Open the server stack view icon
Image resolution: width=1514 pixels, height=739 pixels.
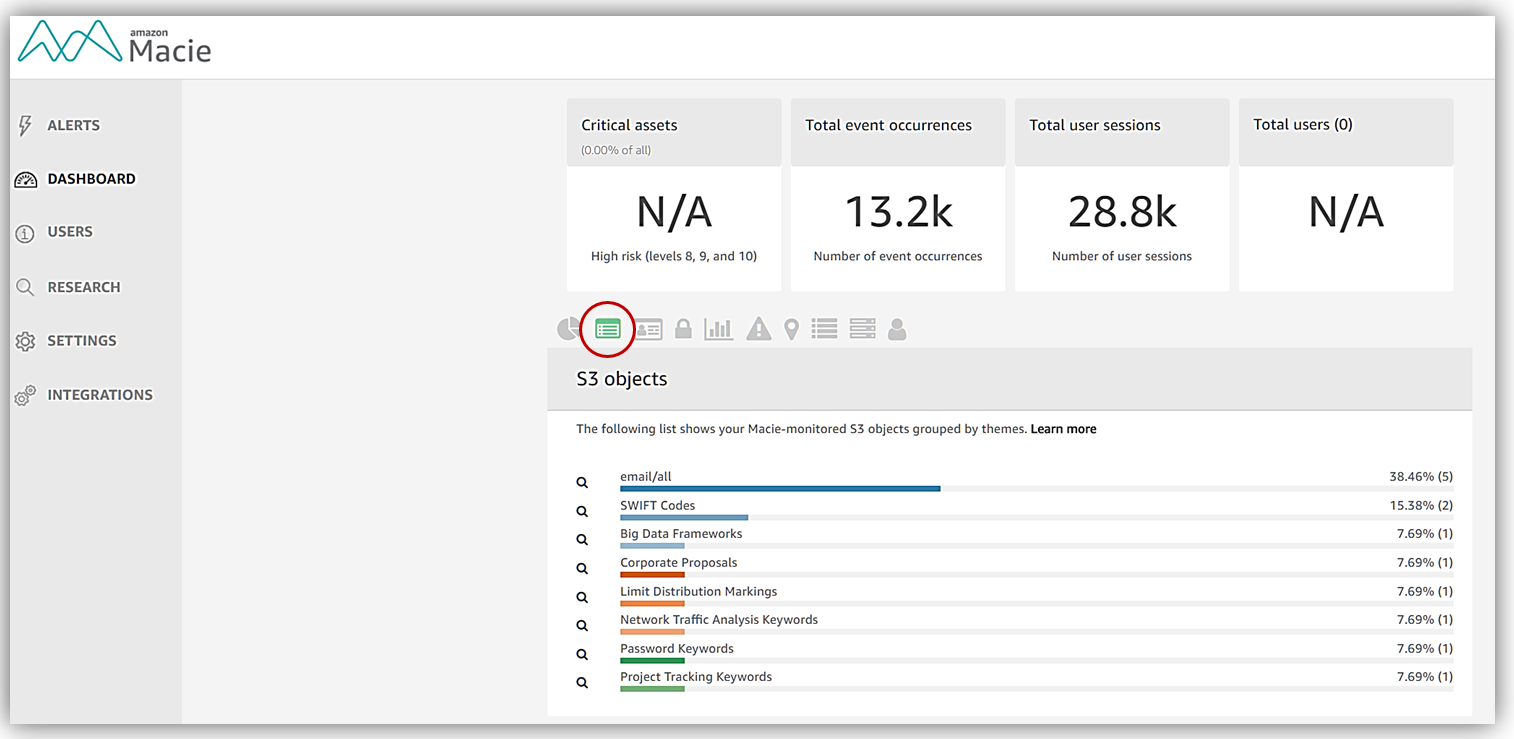[862, 328]
